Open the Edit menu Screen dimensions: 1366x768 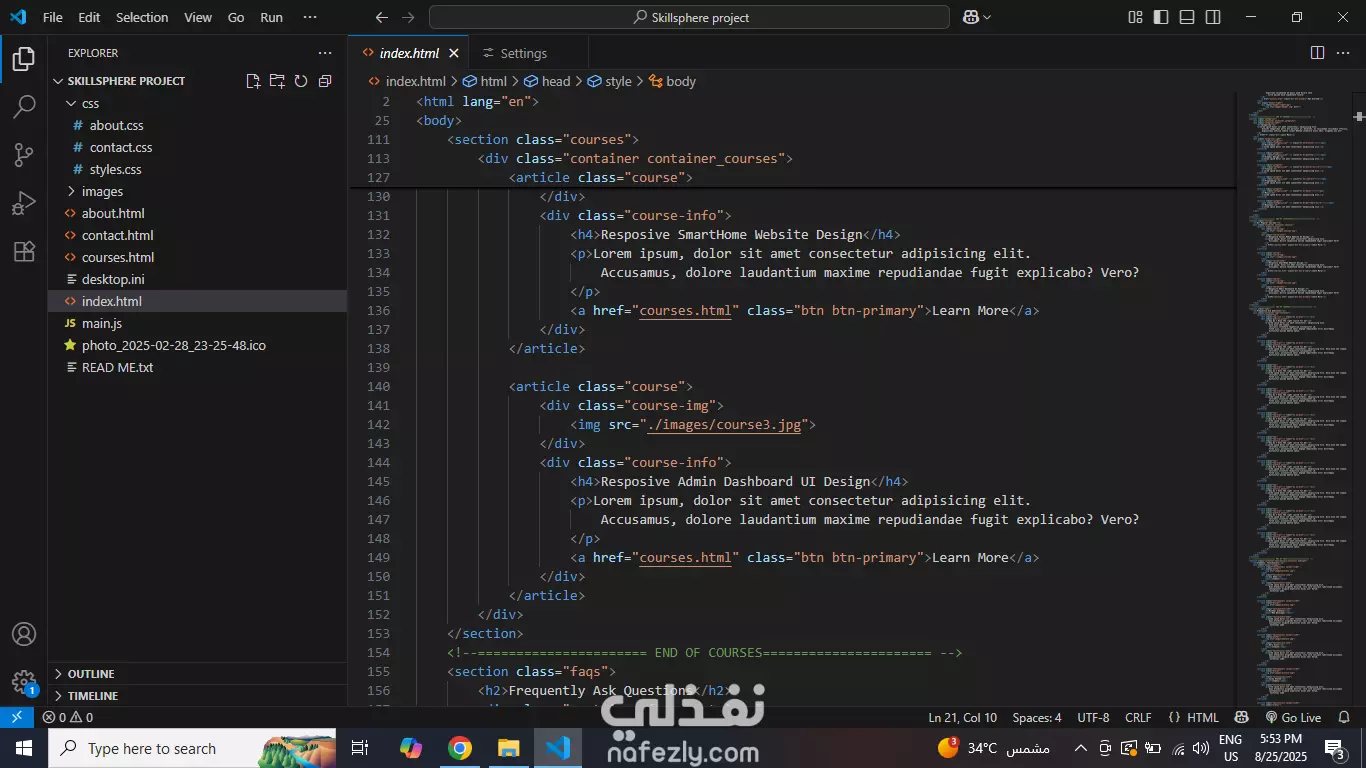89,17
